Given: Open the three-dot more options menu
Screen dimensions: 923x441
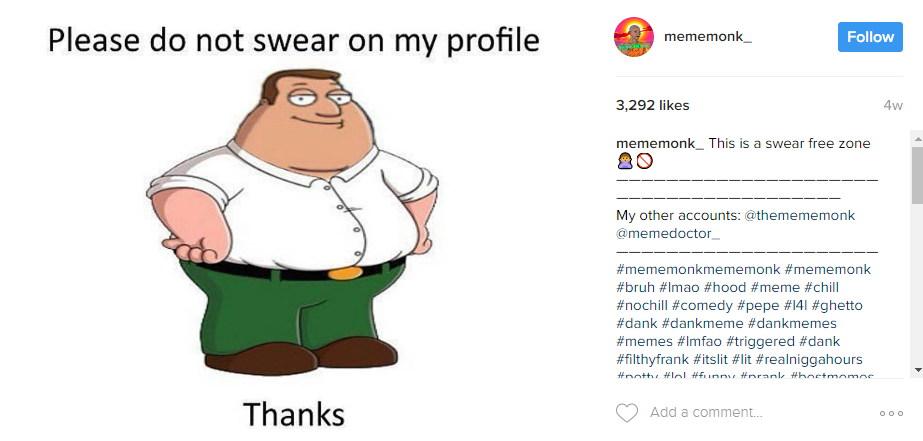Looking at the screenshot, I should click(x=891, y=413).
